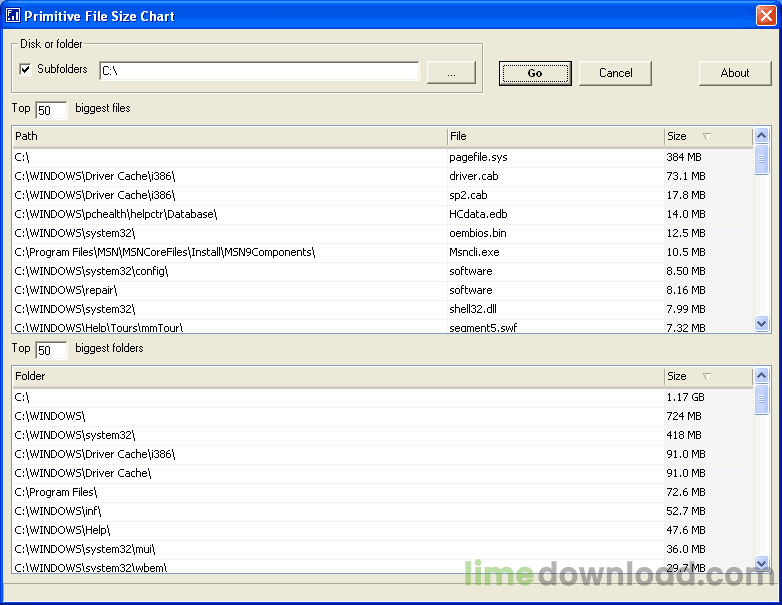
Task: Select the Msncli.exe file row
Action: click(383, 252)
